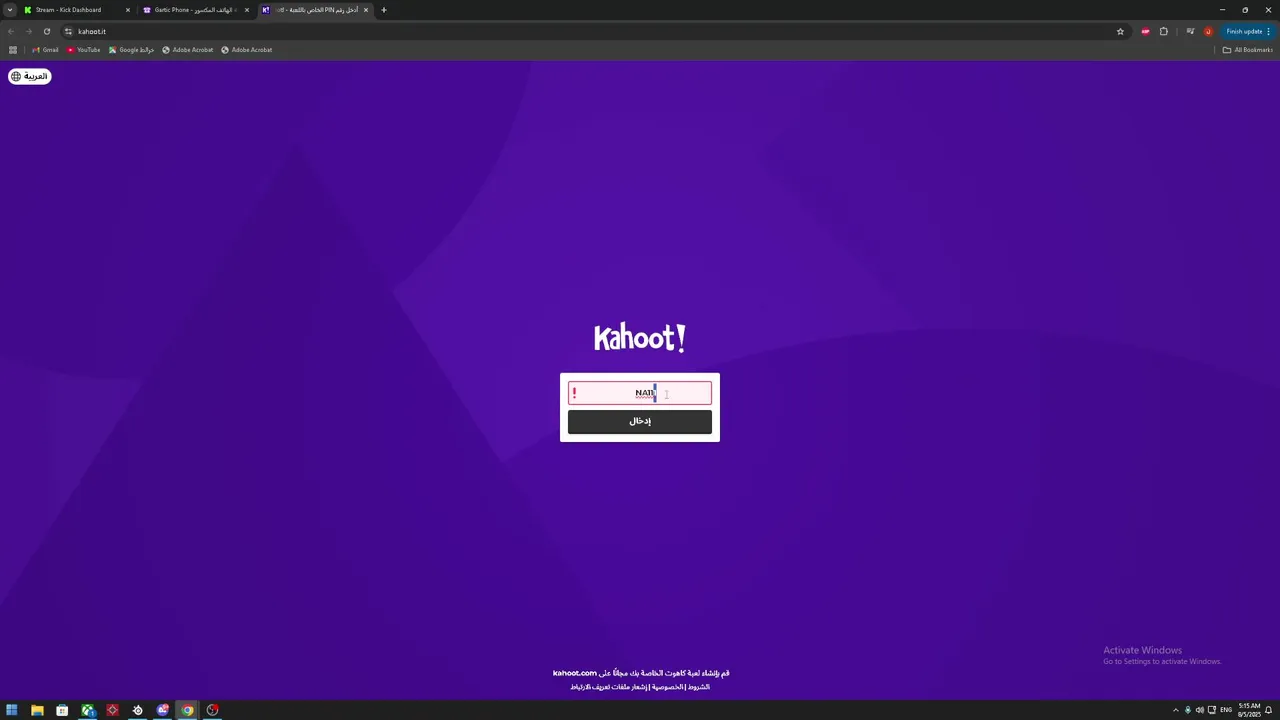Viewport: 1280px width, 720px height.
Task: Click the Finish update button
Action: point(1248,31)
